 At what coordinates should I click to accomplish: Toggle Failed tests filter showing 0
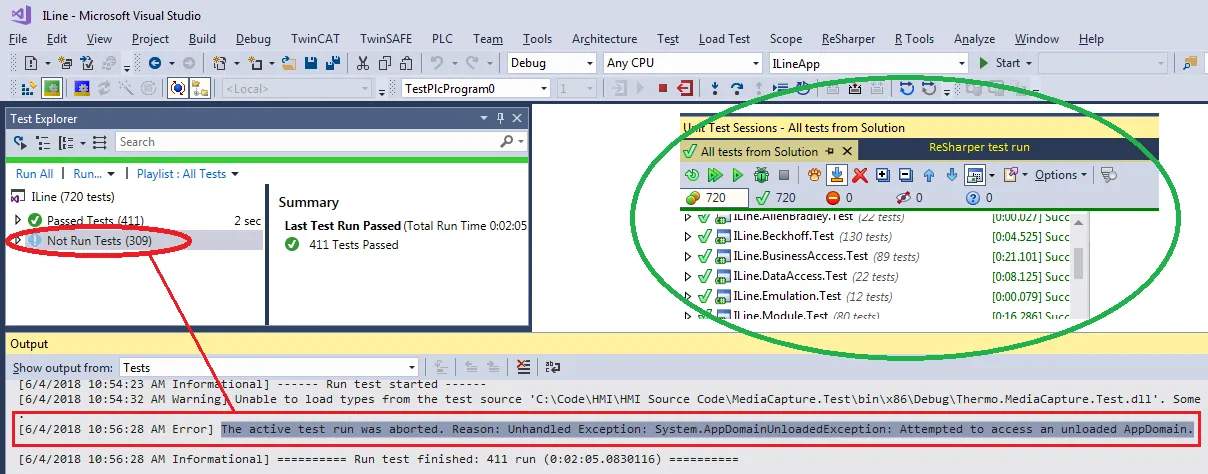tap(840, 198)
